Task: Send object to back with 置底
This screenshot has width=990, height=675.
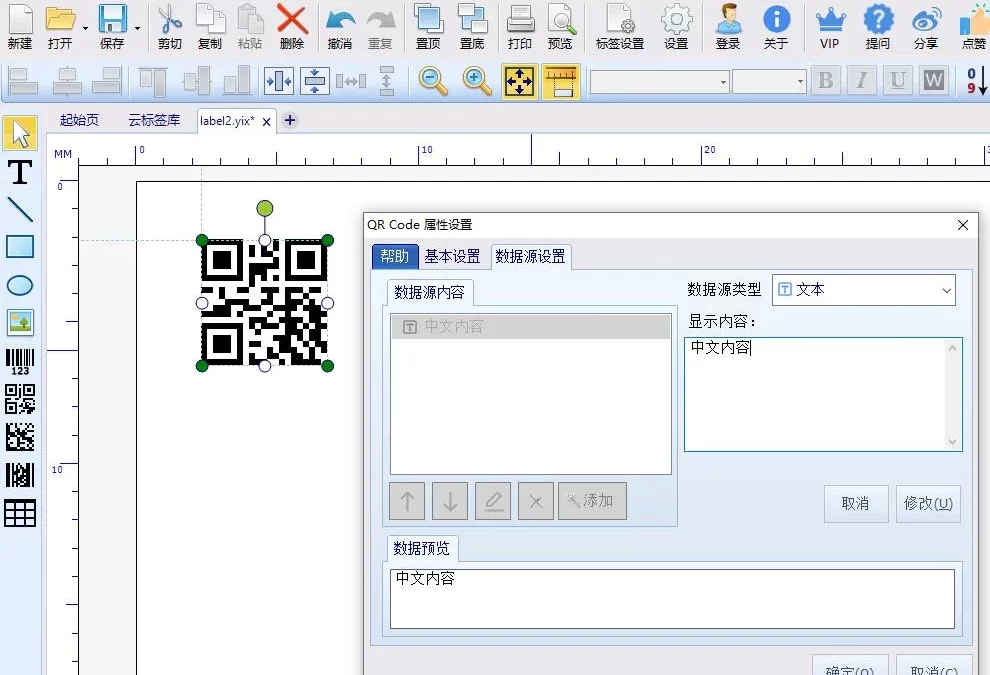Action: tap(472, 26)
